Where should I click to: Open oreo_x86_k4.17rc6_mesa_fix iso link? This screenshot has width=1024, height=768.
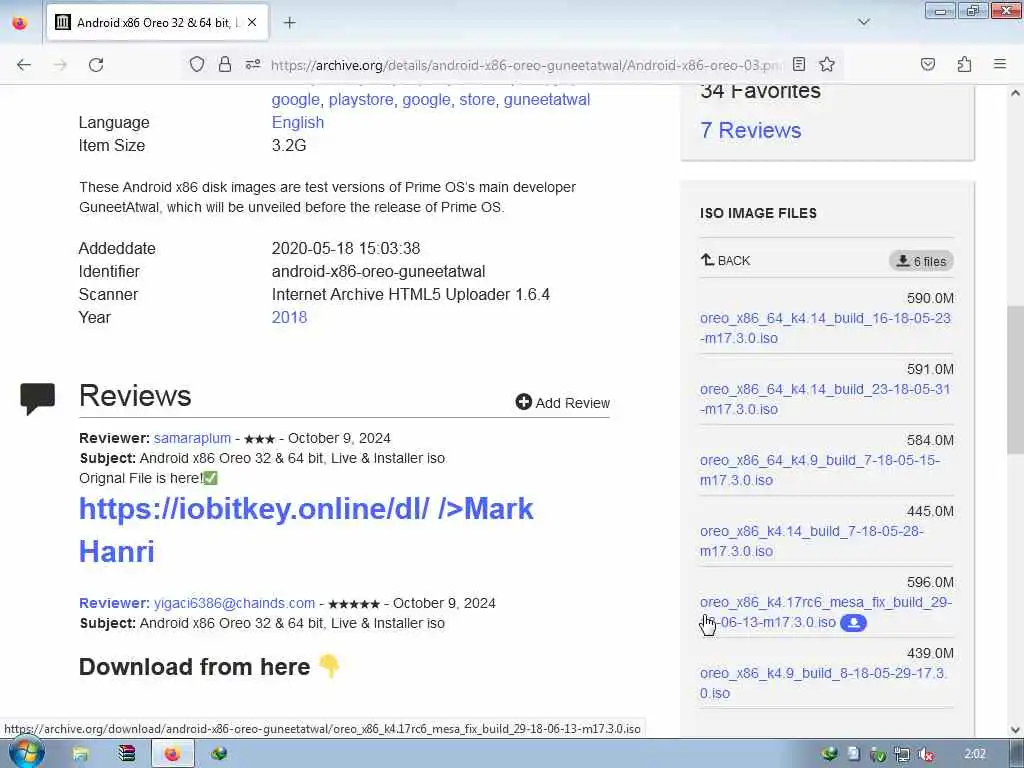pyautogui.click(x=825, y=612)
